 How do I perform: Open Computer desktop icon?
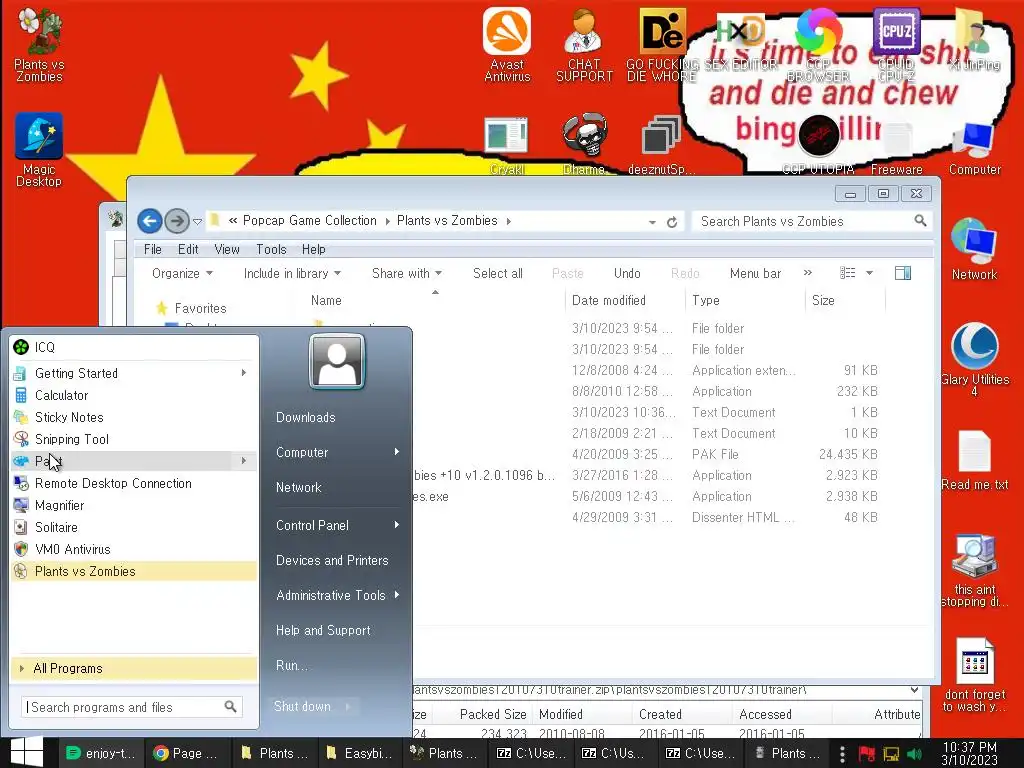point(974,148)
